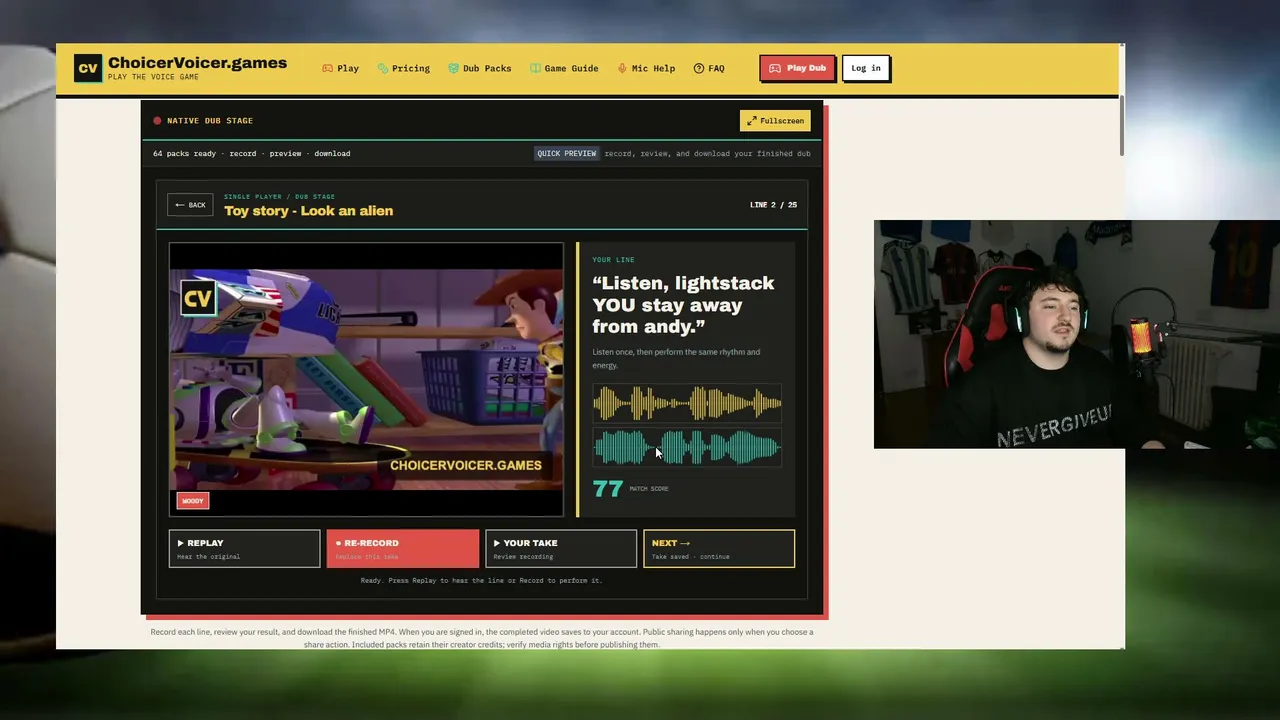Click the "Toy story - Look an alien" title

pyautogui.click(x=308, y=211)
